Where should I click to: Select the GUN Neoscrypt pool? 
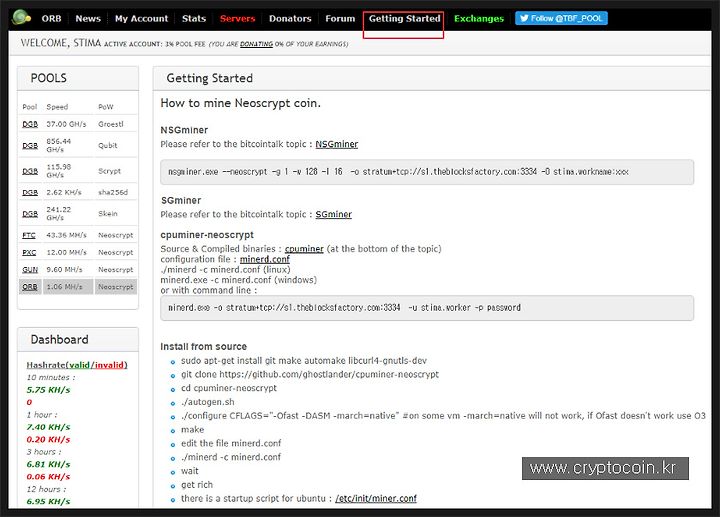(30, 270)
